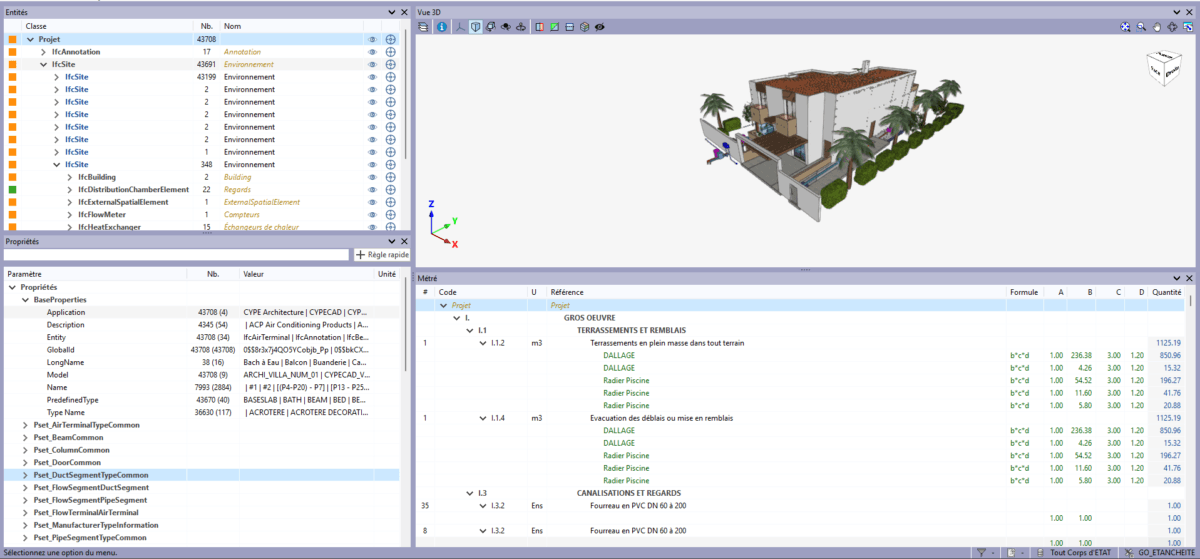Collapse the BaseProperties group
This screenshot has width=1200, height=559.
click(x=25, y=300)
